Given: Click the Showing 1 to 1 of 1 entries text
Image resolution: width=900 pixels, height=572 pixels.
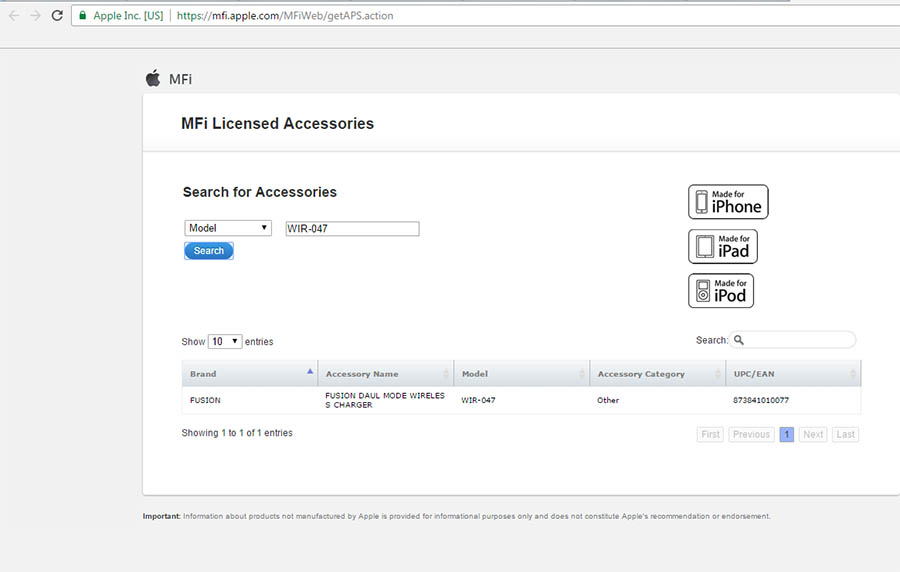Looking at the screenshot, I should (237, 433).
